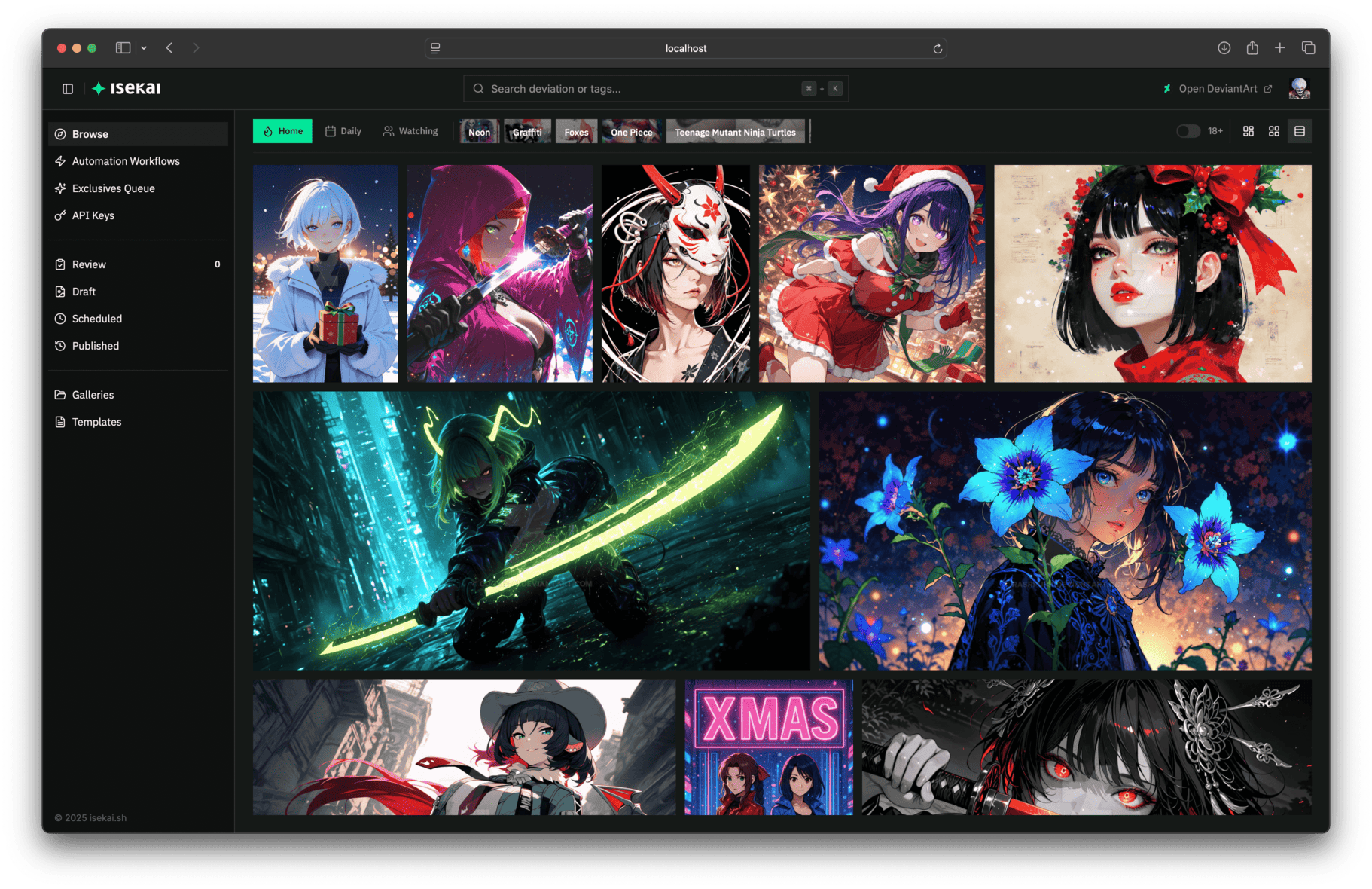Reload the localhost page
The image size is (1372, 889).
(937, 49)
